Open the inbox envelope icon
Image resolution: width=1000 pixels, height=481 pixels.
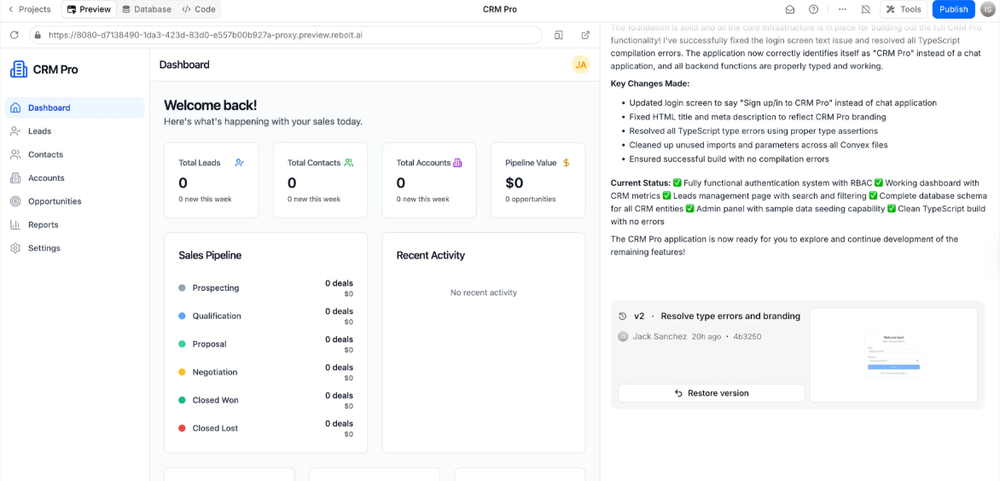click(790, 9)
